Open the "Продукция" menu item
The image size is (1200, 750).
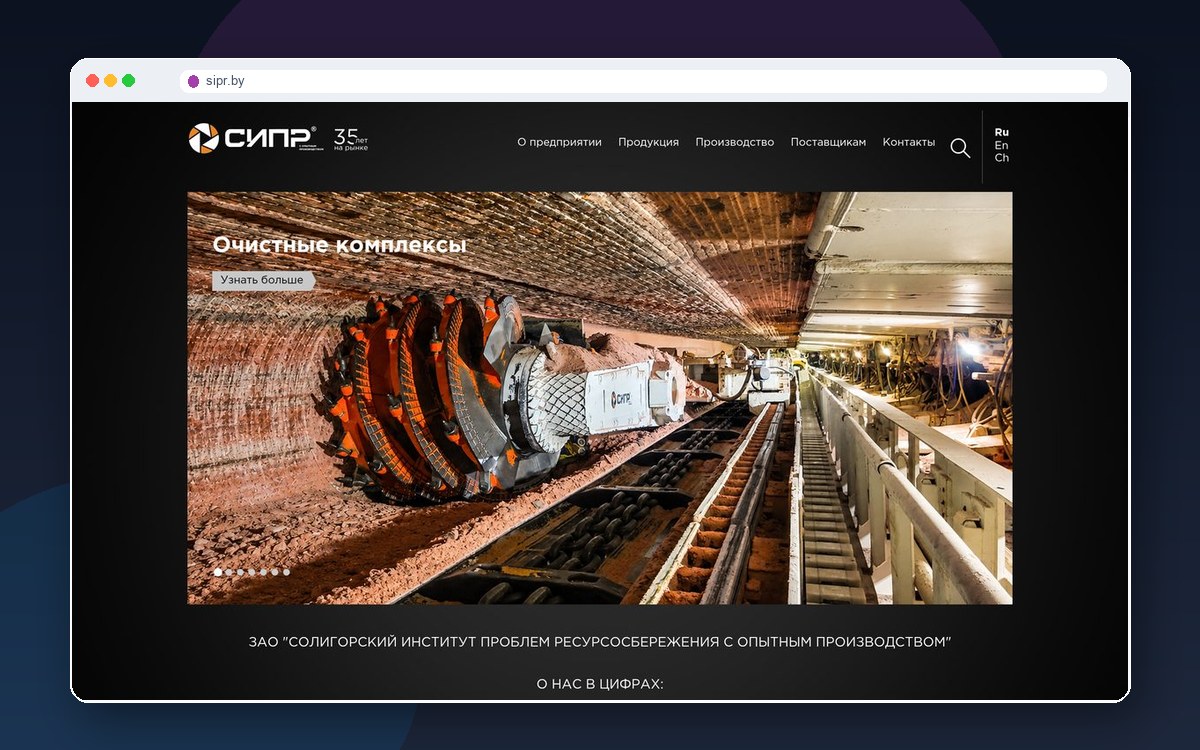[648, 142]
